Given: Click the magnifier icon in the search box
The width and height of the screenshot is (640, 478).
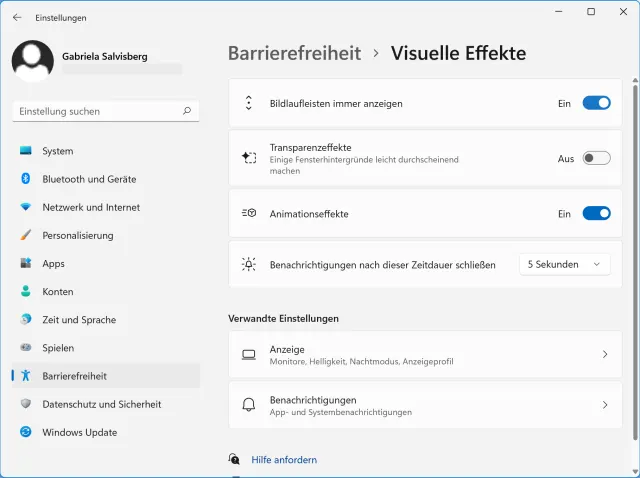Looking at the screenshot, I should point(187,112).
